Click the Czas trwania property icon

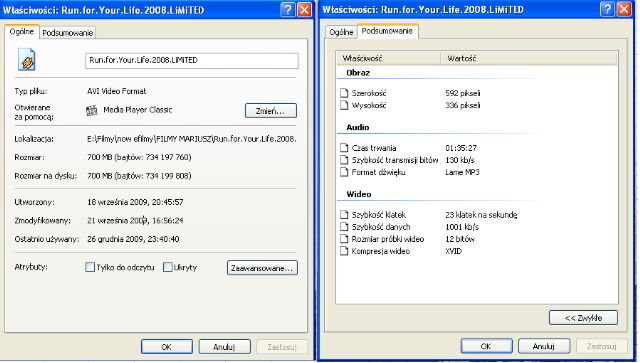pos(344,148)
